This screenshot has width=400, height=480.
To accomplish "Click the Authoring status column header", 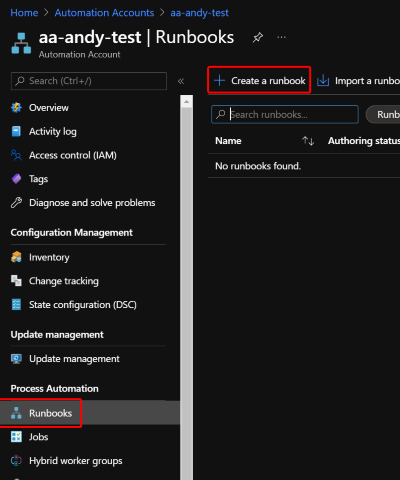I will pyautogui.click(x=364, y=141).
